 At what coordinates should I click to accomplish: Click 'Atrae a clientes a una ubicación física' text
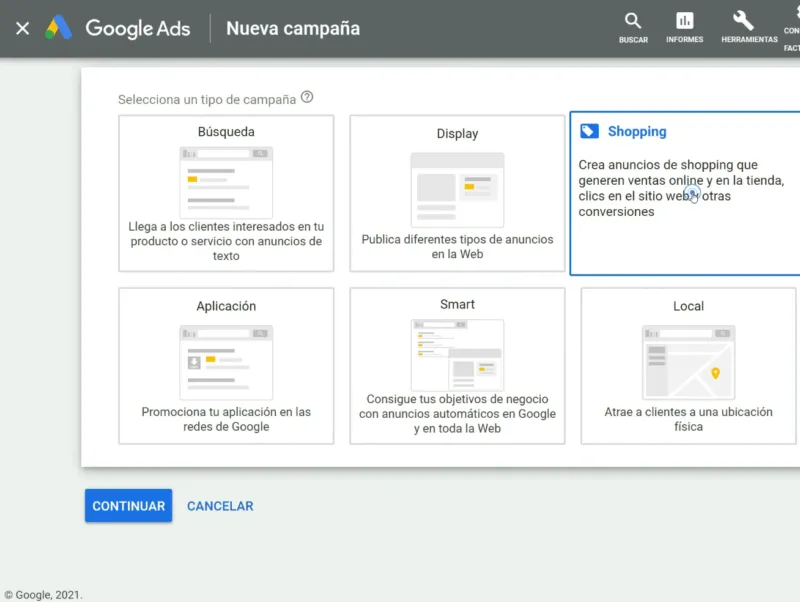[x=688, y=419]
